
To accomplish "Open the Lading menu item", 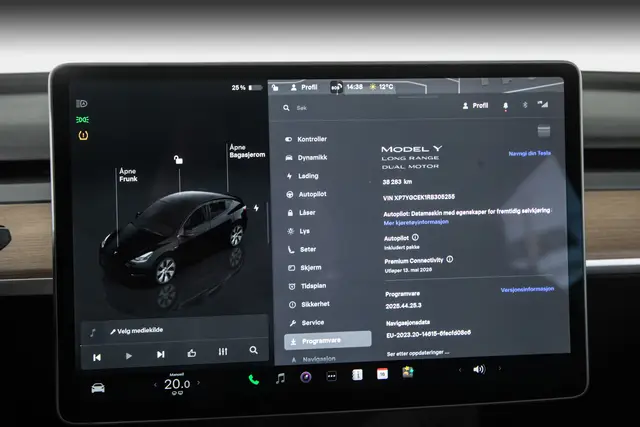I will coord(302,176).
